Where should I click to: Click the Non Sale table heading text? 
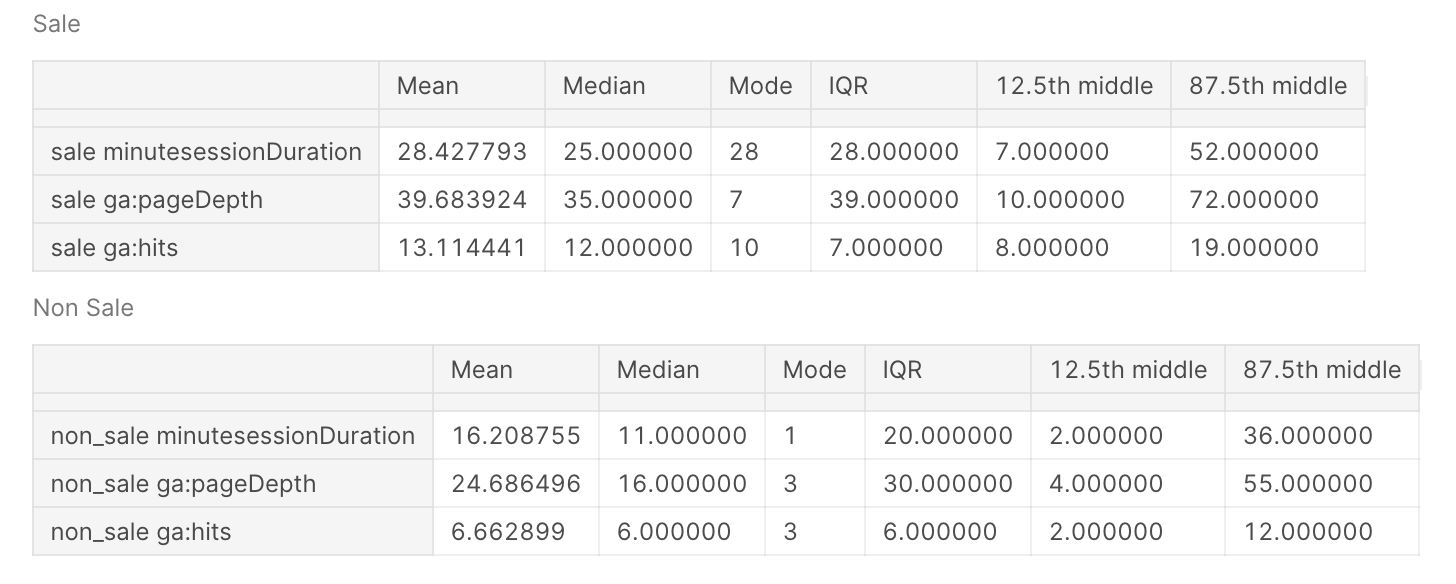[83, 308]
